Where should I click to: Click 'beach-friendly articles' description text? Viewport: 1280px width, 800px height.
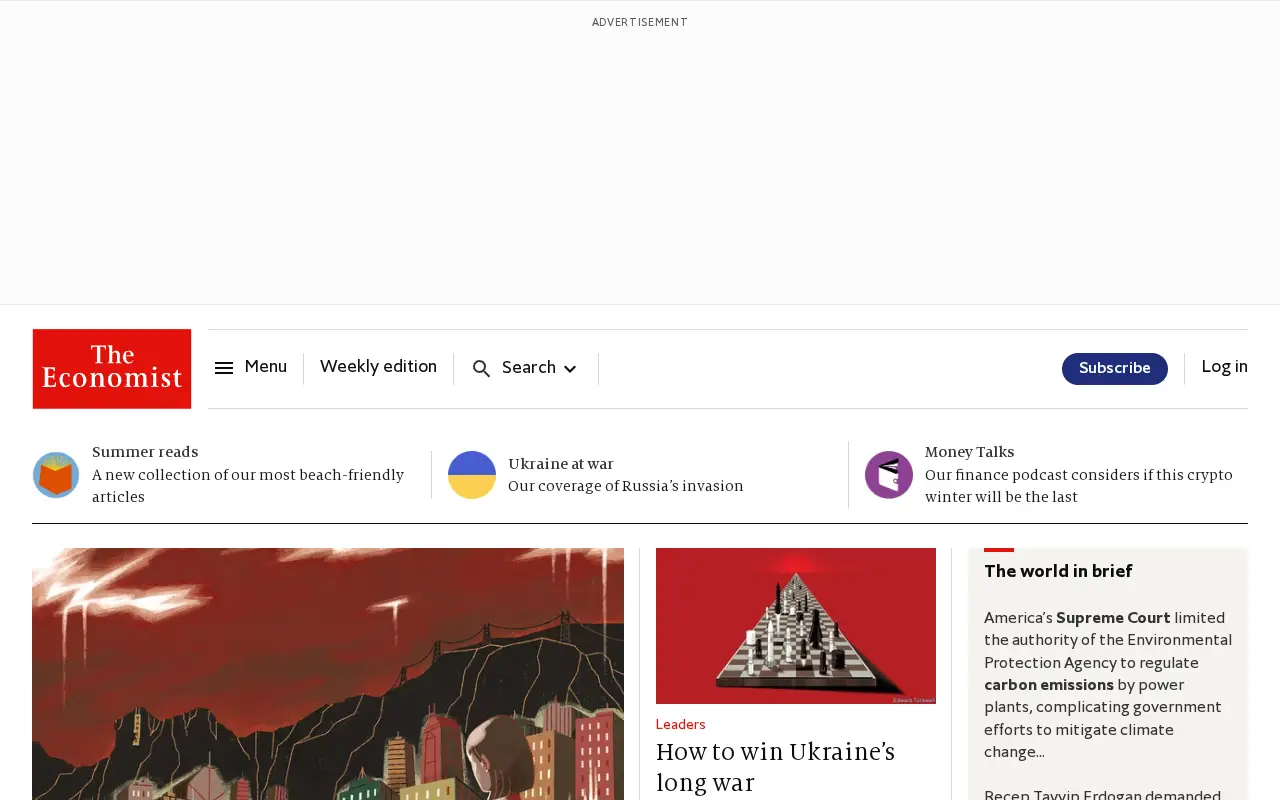point(248,486)
